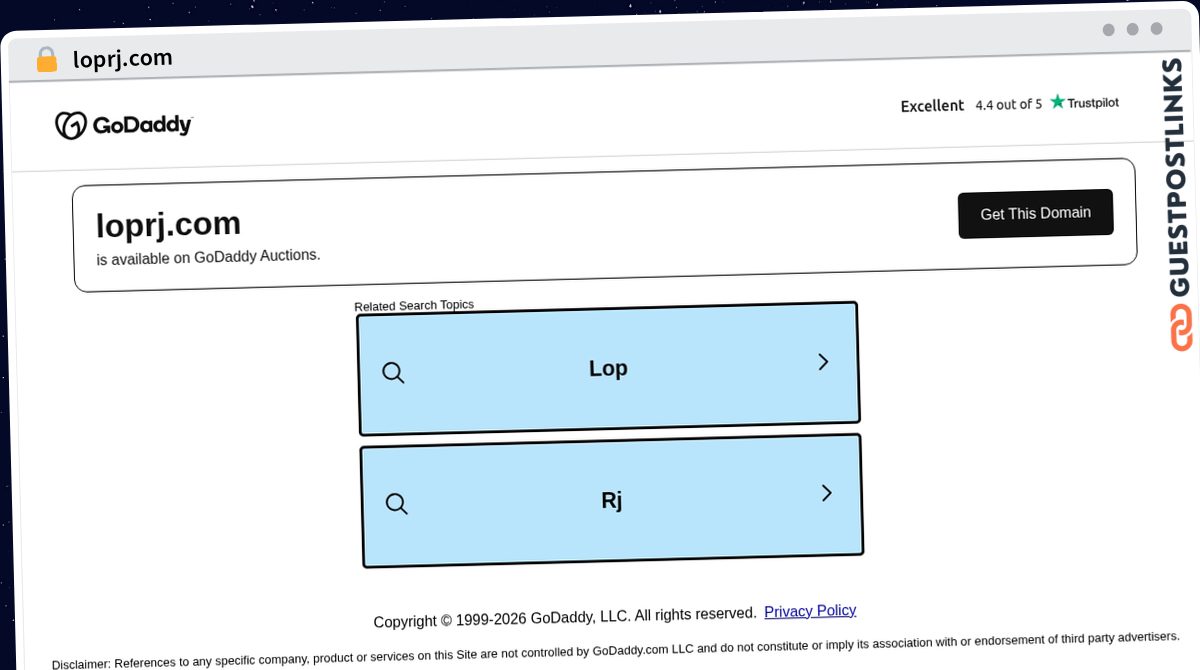Image resolution: width=1200 pixels, height=670 pixels.
Task: Click the 'Excellent' rating label
Action: pos(932,106)
